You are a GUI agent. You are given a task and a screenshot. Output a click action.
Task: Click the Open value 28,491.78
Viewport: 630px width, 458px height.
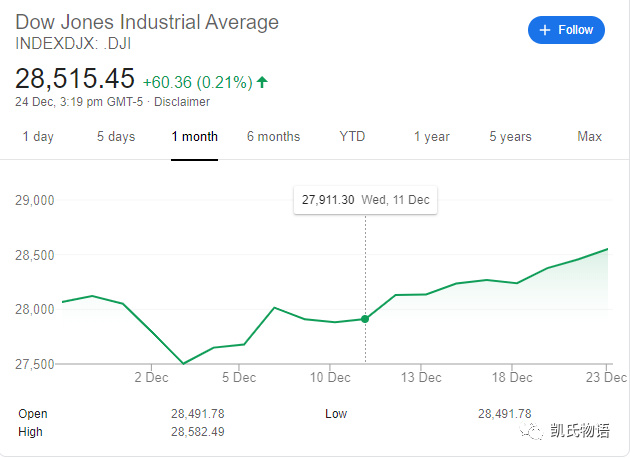click(198, 414)
